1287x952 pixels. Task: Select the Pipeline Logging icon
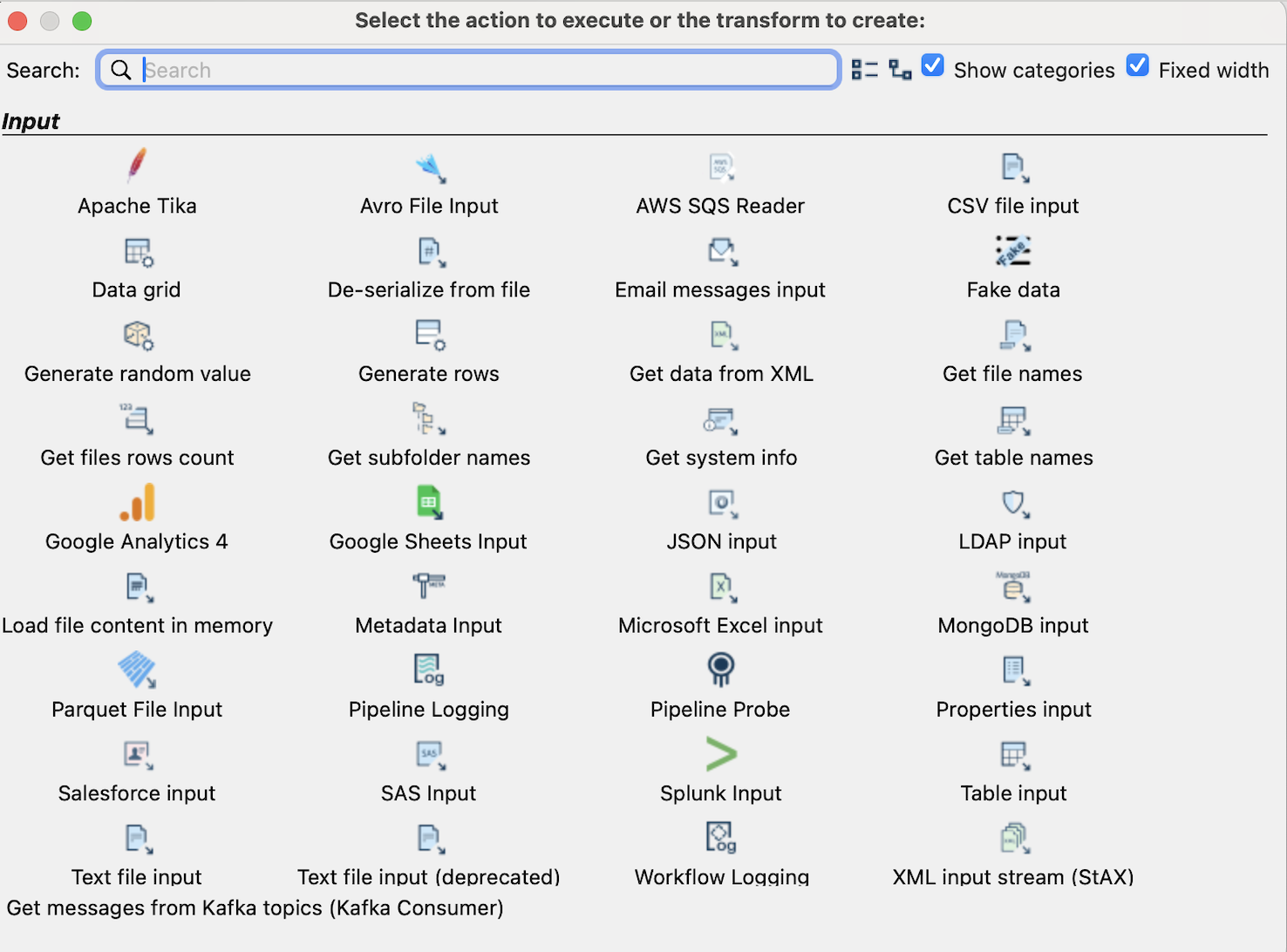coord(429,670)
